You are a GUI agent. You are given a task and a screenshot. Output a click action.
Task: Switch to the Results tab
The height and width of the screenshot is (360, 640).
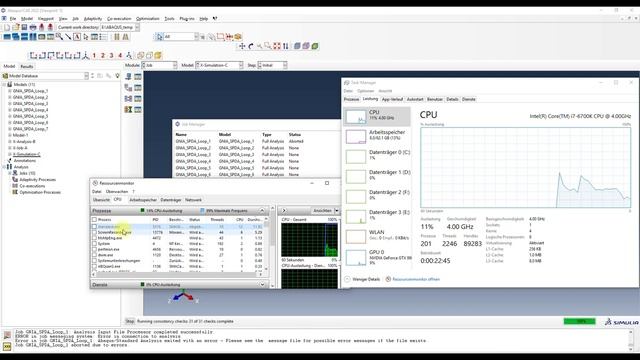(27, 67)
